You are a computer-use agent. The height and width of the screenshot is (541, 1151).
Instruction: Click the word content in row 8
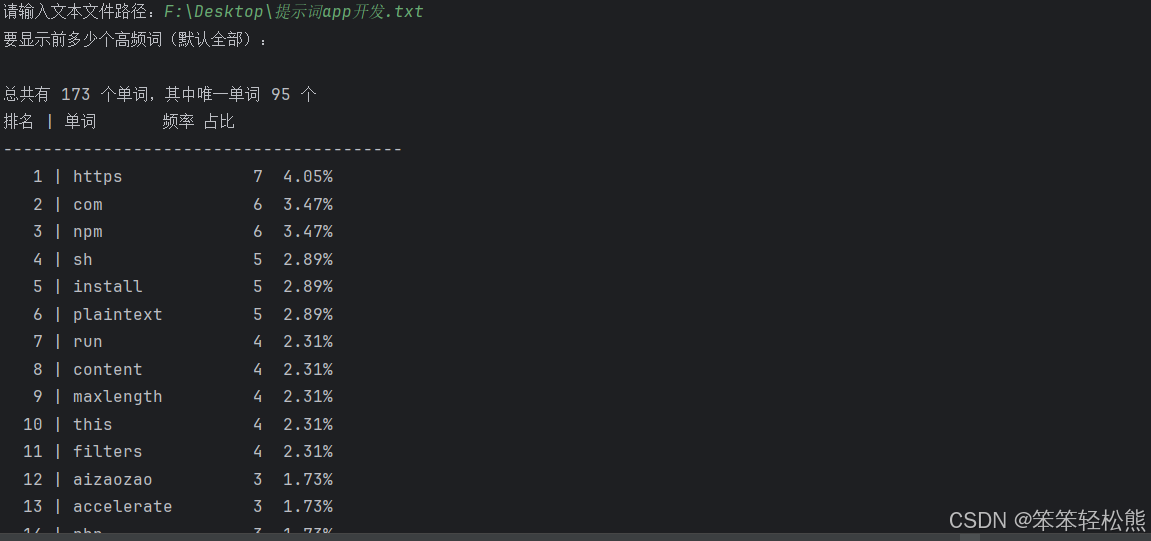point(108,369)
